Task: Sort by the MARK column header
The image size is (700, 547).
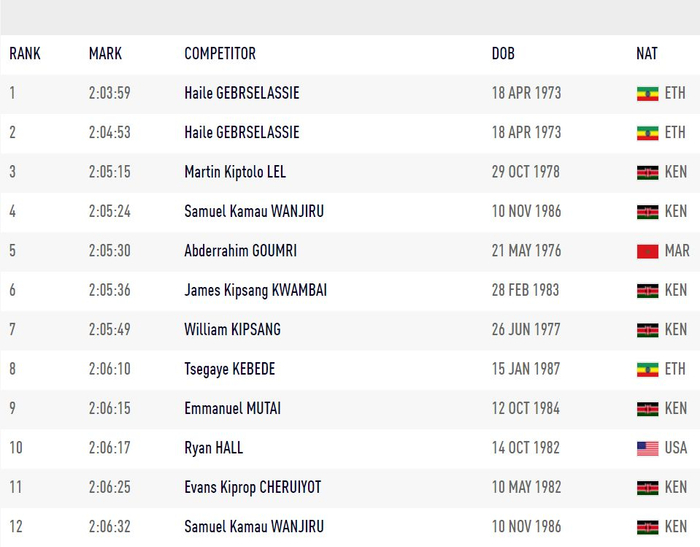Action: coord(105,54)
